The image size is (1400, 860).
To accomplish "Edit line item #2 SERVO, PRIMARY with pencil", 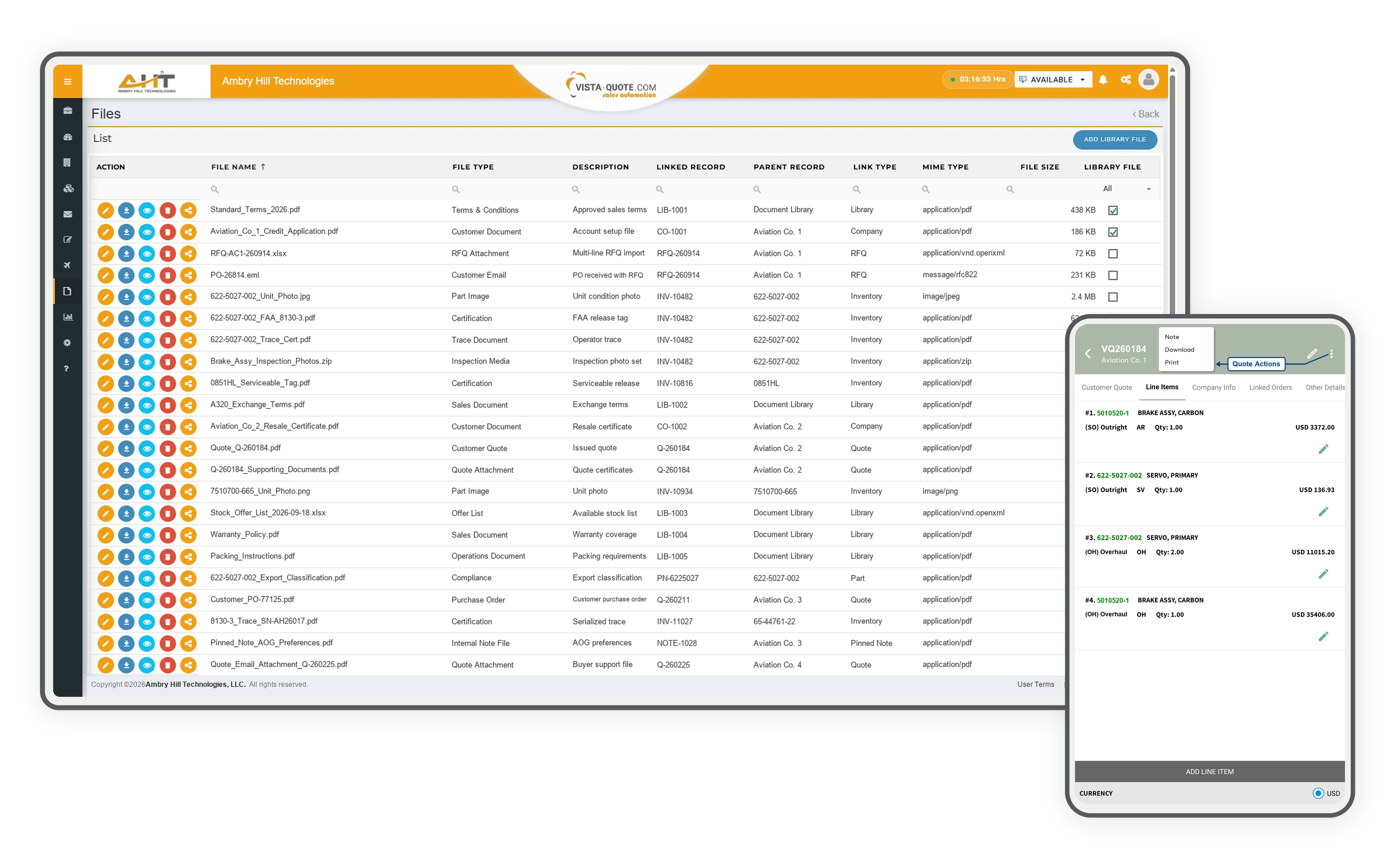I will tap(1323, 512).
